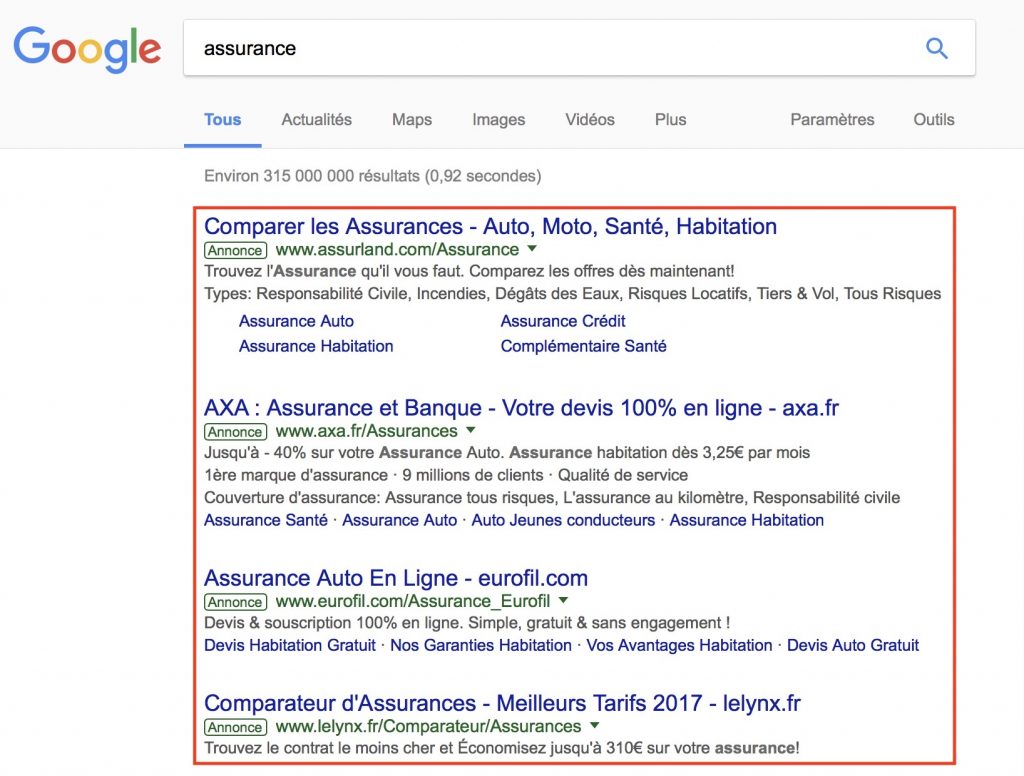Click Assurance Santé link in AXA ad
The width and height of the screenshot is (1024, 776).
pyautogui.click(x=266, y=520)
